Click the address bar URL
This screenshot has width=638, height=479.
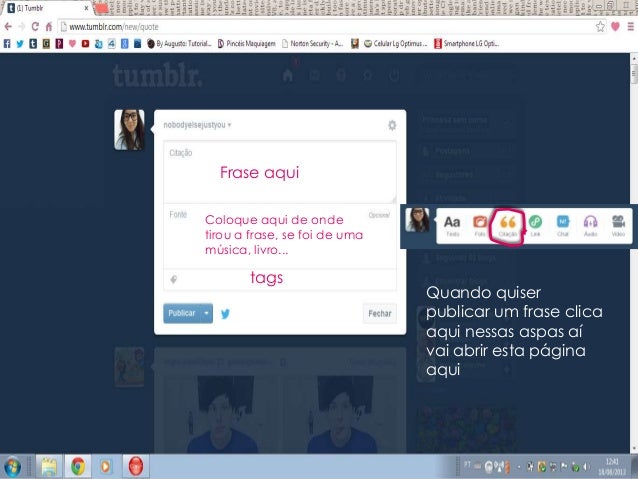[114, 27]
